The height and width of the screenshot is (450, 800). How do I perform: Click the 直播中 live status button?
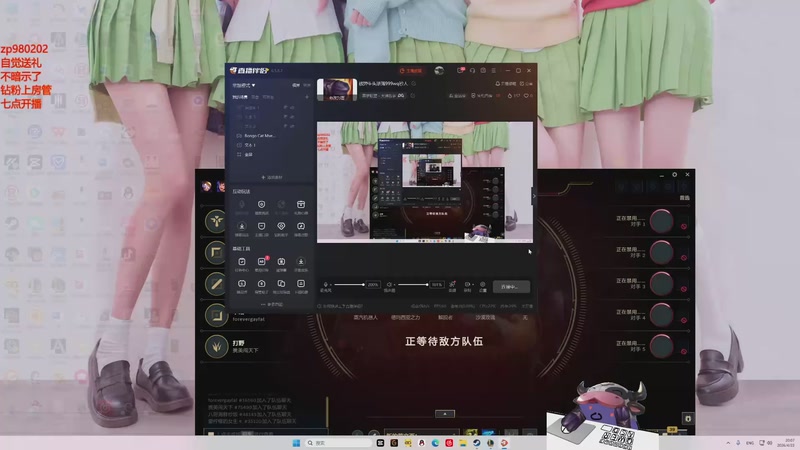pos(511,287)
